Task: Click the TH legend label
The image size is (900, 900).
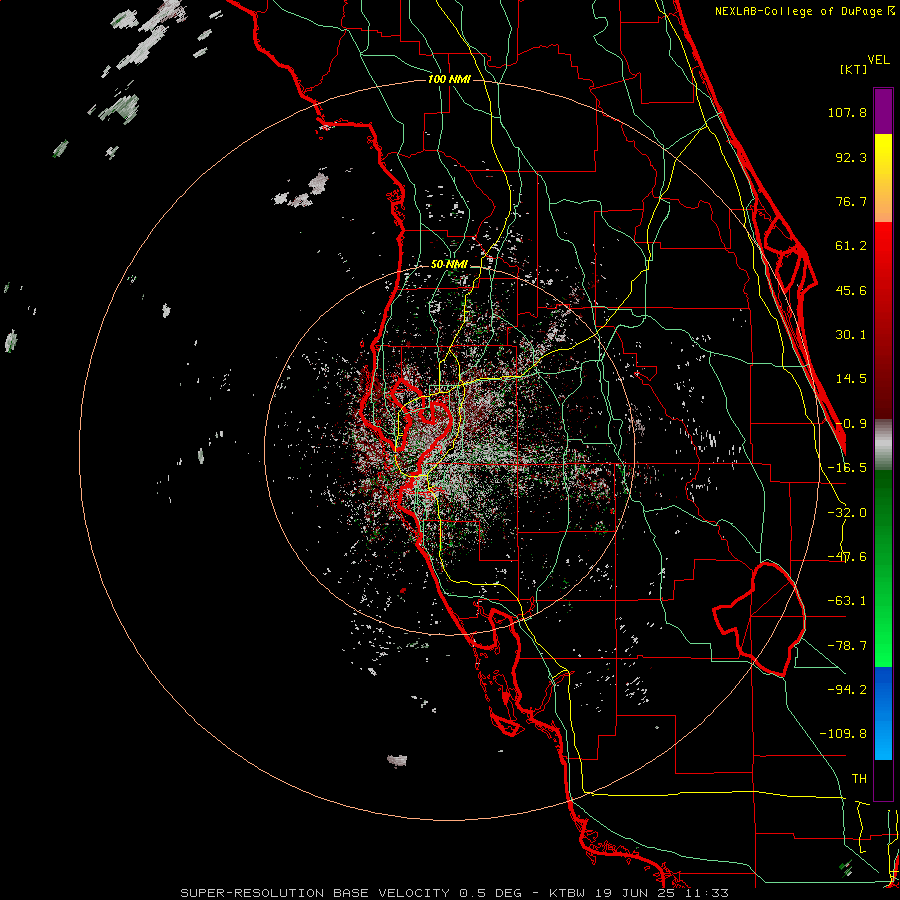Action: point(859,778)
